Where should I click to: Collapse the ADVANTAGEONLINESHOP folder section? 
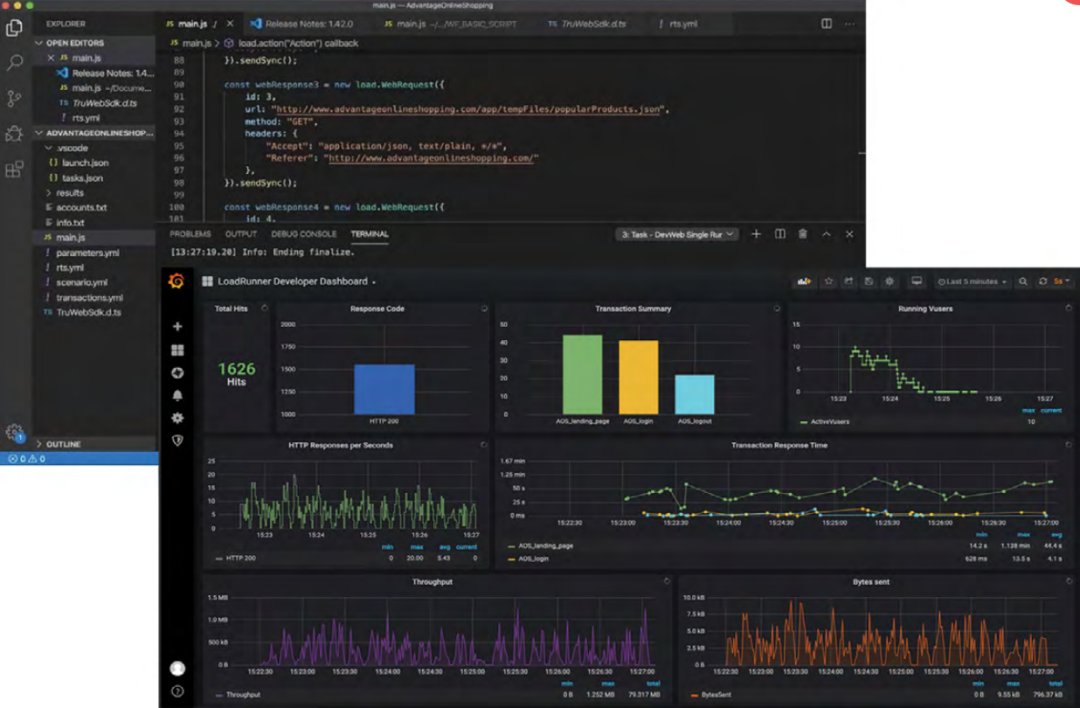point(94,133)
